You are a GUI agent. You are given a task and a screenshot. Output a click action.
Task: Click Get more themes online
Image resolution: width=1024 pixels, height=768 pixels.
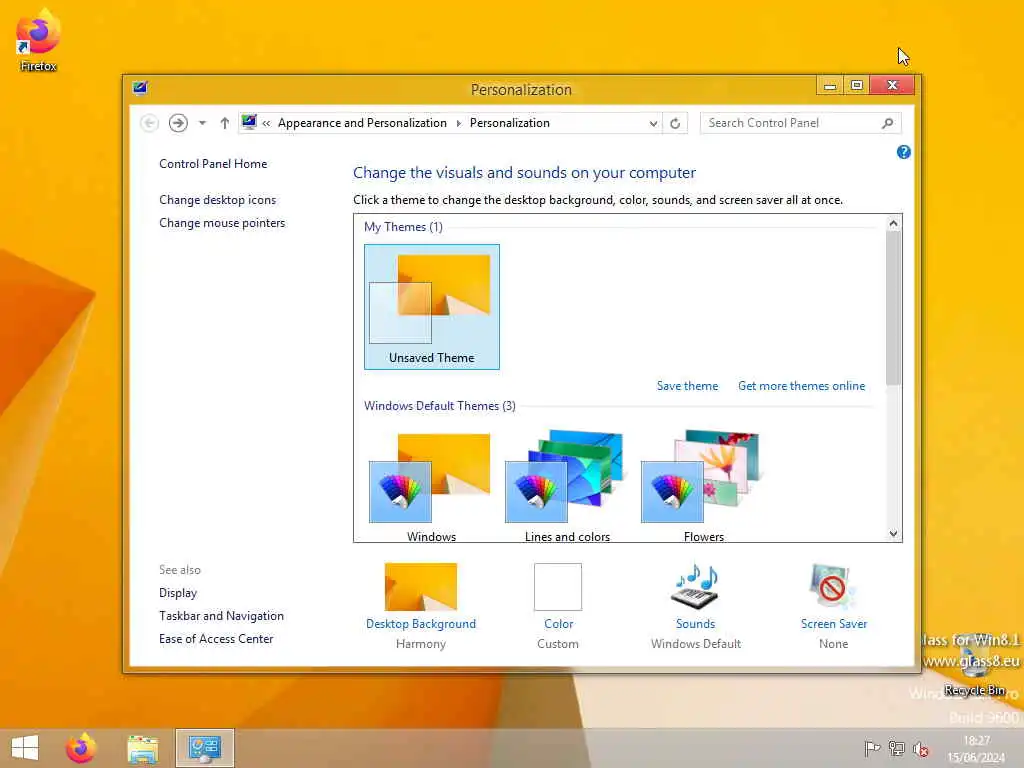click(801, 386)
